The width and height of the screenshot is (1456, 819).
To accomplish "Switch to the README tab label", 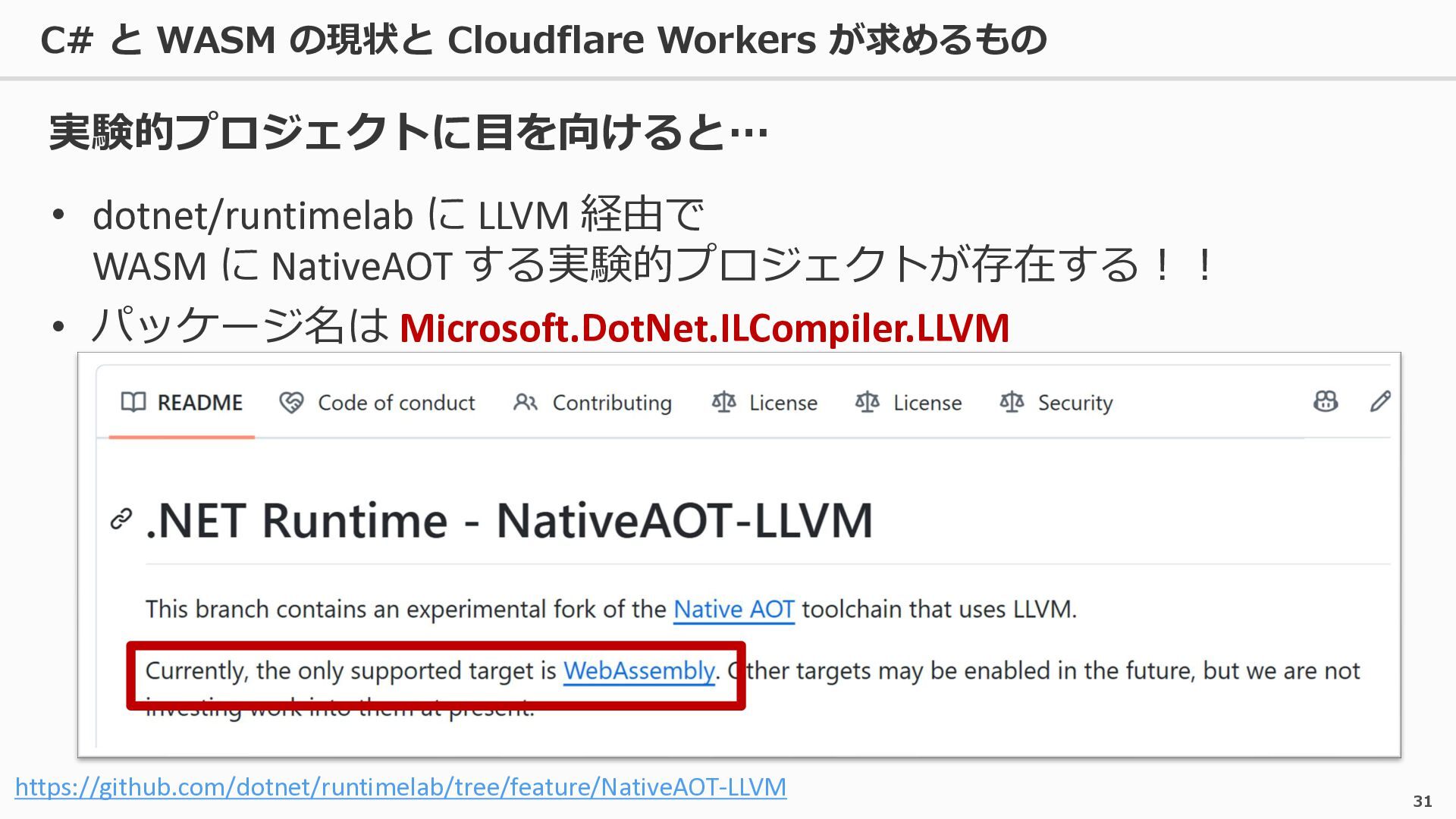I will (200, 403).
